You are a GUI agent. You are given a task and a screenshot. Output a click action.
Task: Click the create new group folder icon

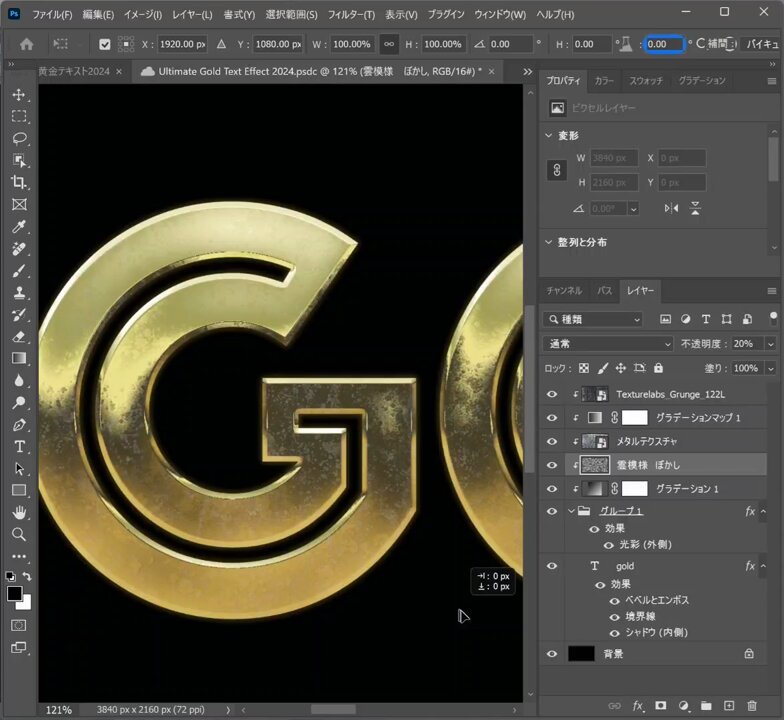[706, 706]
